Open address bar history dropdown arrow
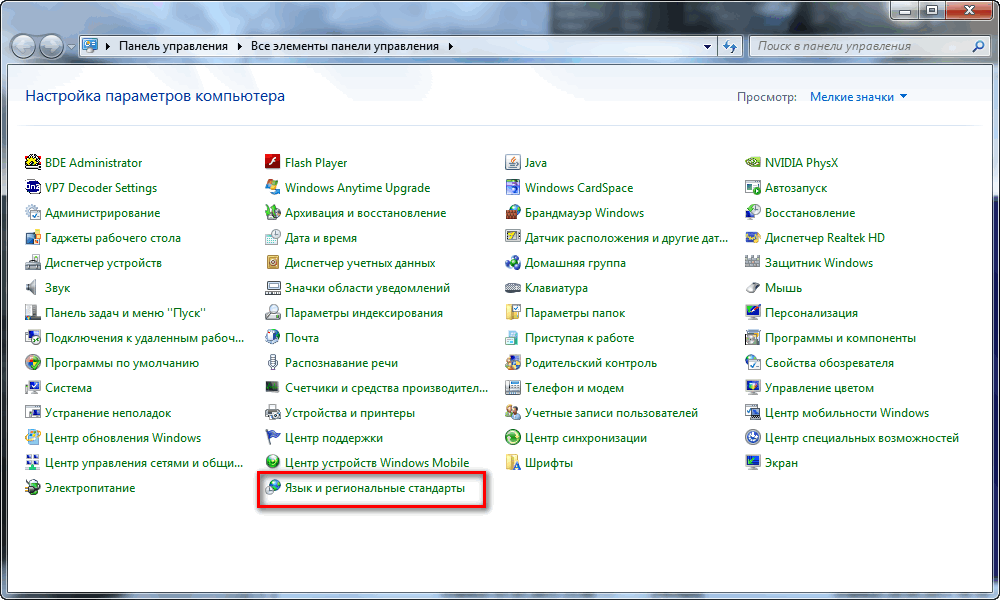This screenshot has width=1000, height=600. coord(707,46)
